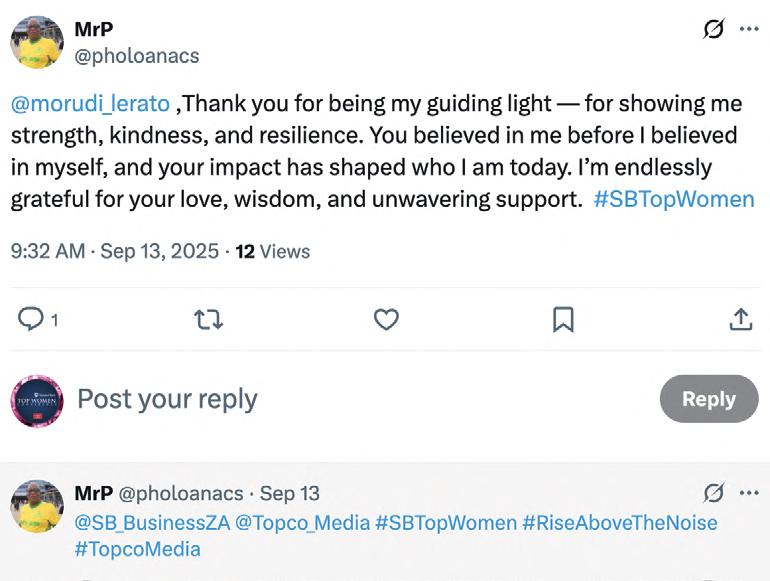Open MrP avatar on the reply tweet

[37, 506]
